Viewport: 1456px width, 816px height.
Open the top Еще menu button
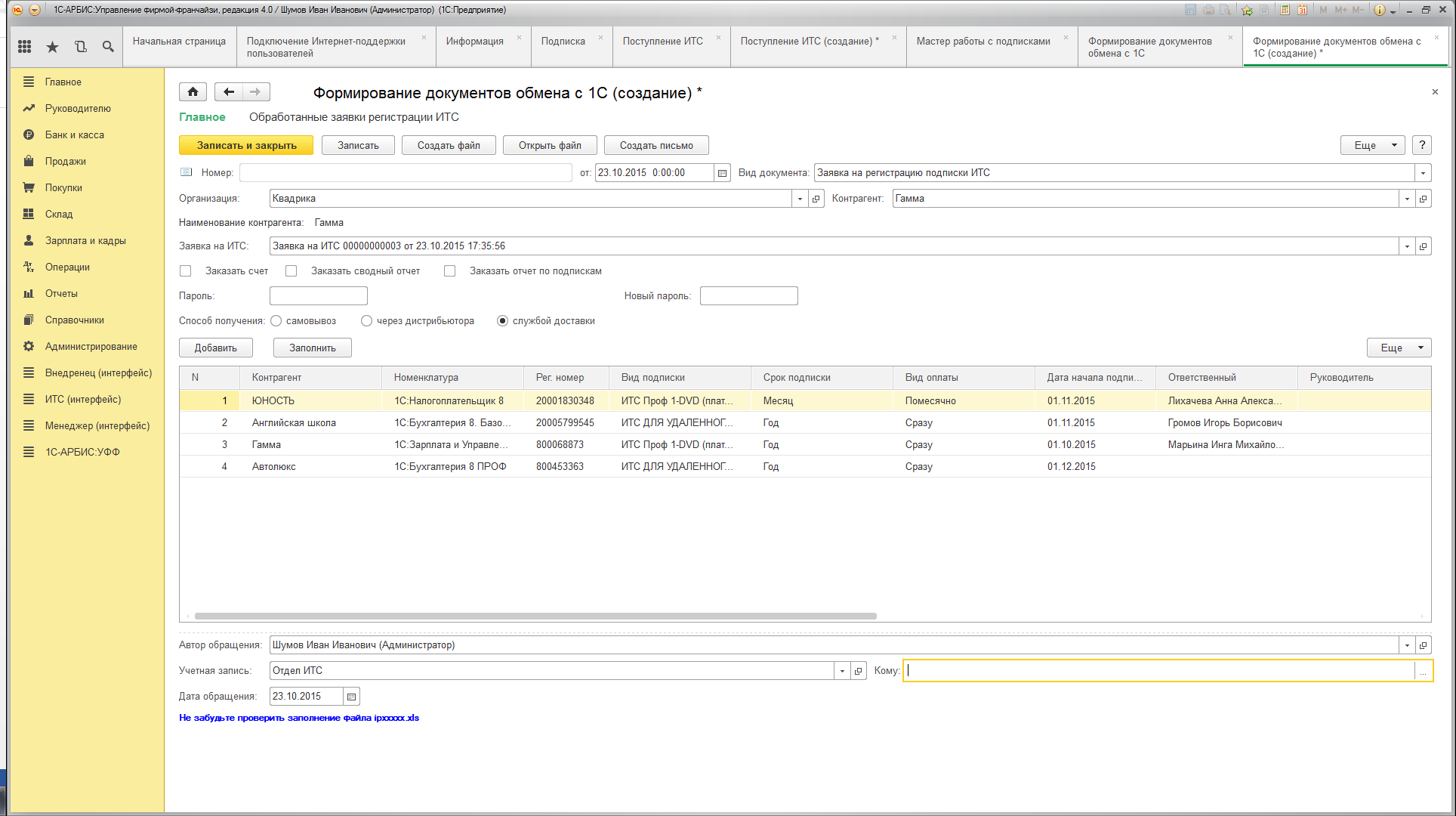[x=1373, y=145]
